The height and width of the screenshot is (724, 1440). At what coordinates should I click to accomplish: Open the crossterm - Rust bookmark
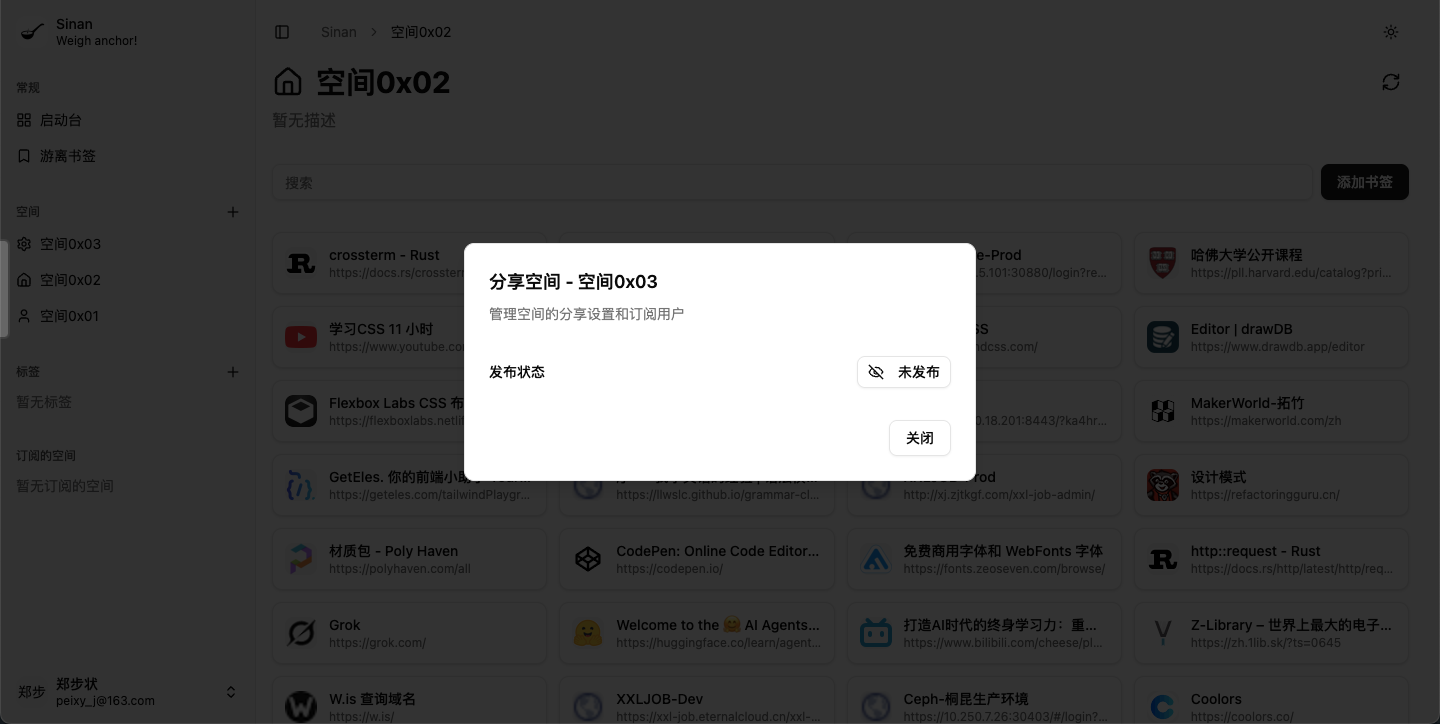click(410, 263)
